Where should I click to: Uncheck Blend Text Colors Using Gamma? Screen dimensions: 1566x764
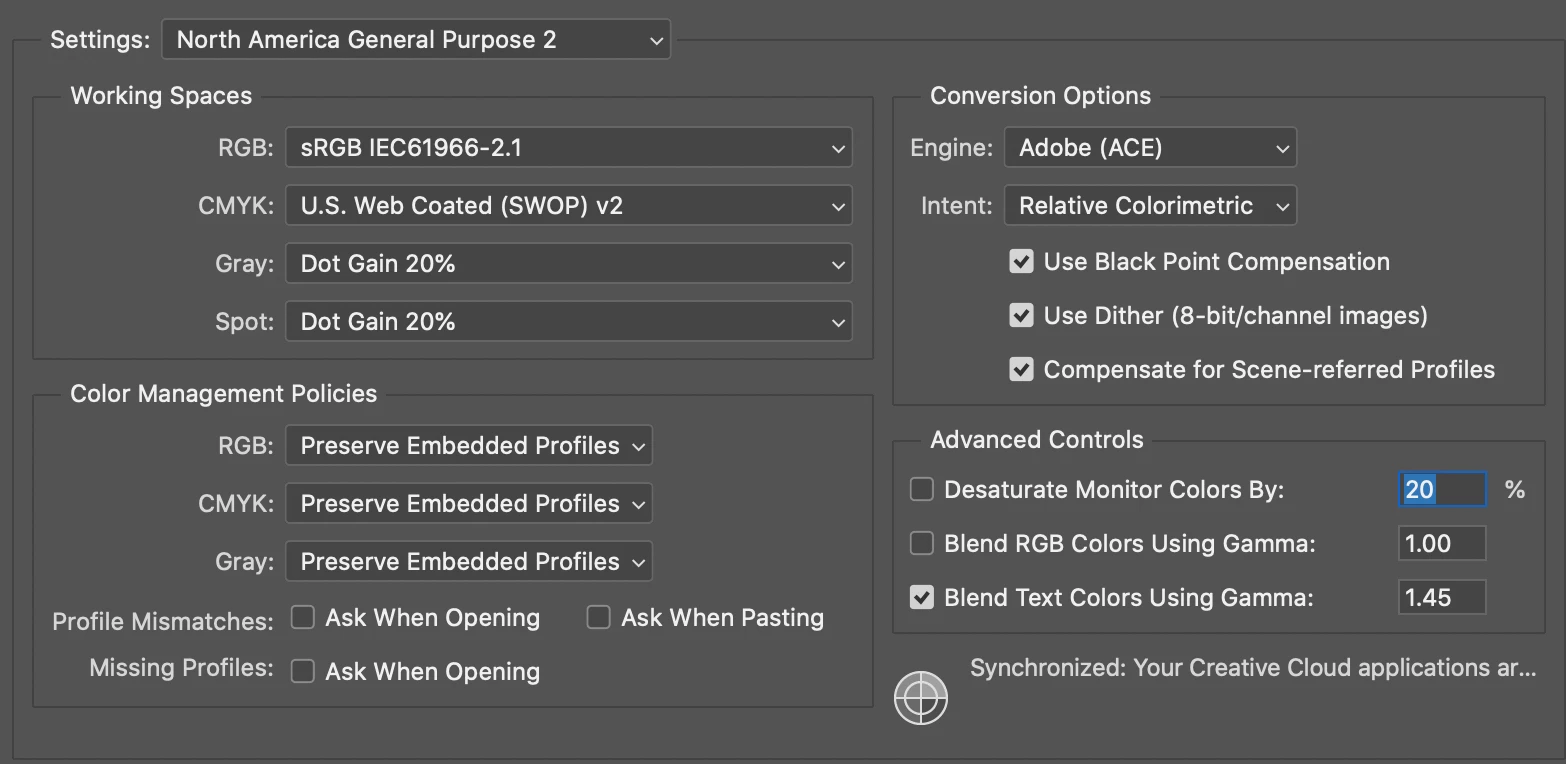click(x=921, y=598)
